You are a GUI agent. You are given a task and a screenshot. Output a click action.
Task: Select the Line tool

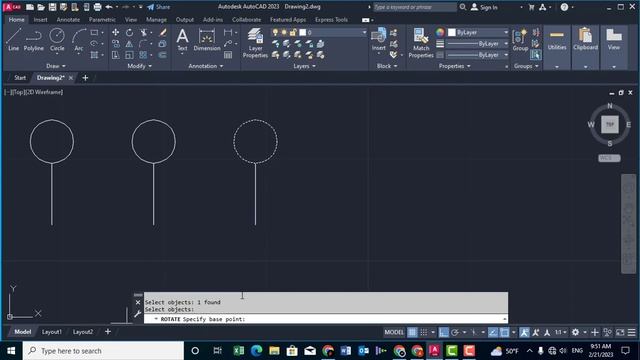[x=13, y=40]
